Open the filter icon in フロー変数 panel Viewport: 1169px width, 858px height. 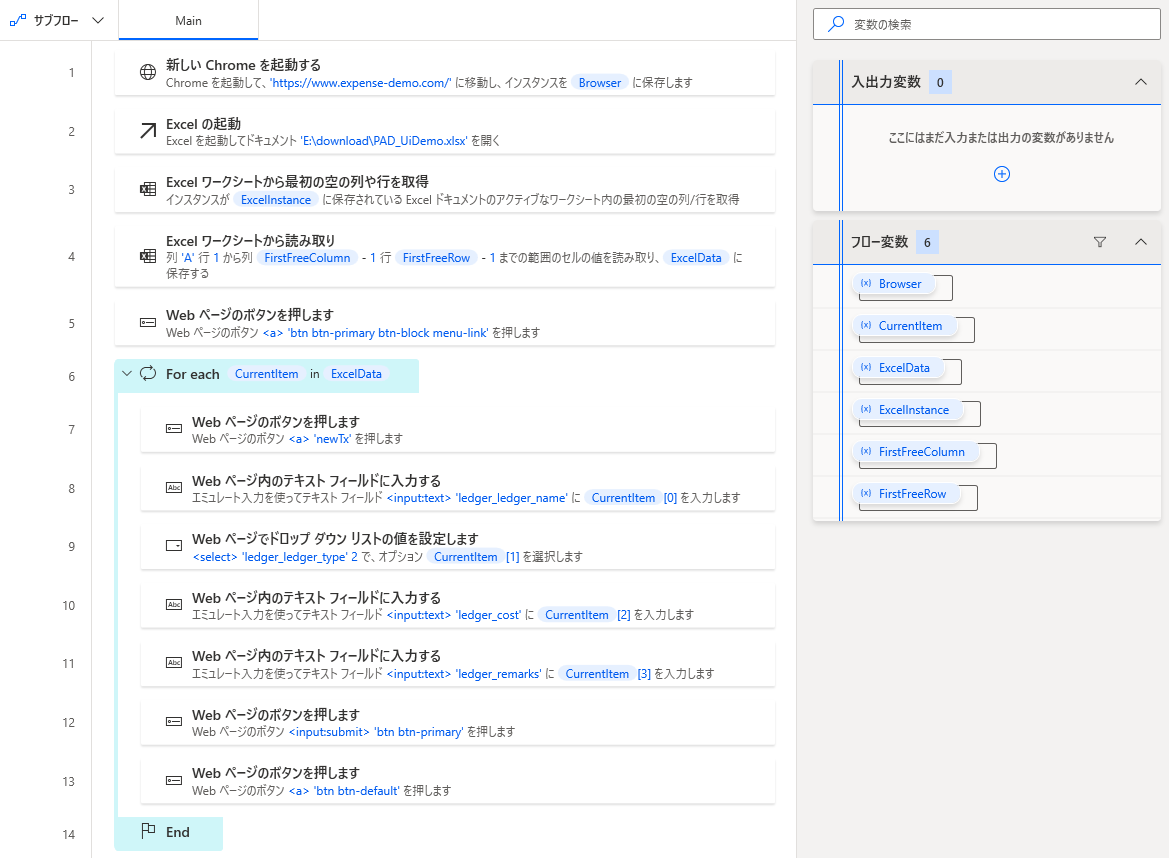coord(1100,241)
